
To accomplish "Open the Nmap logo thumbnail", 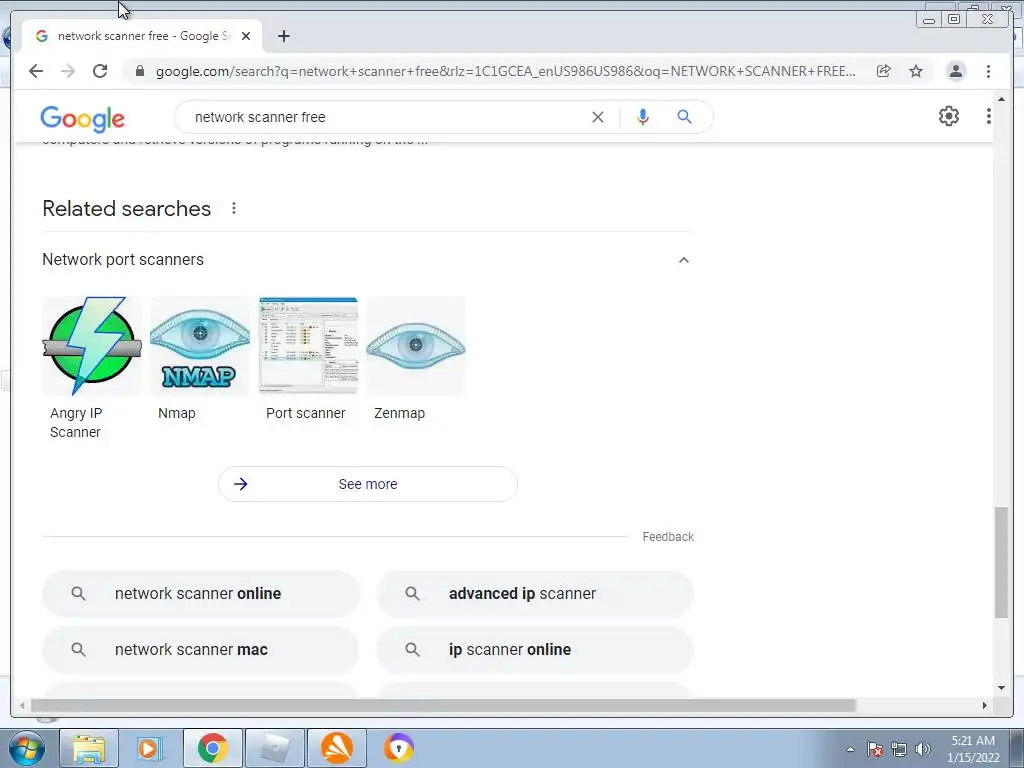I will pos(200,346).
